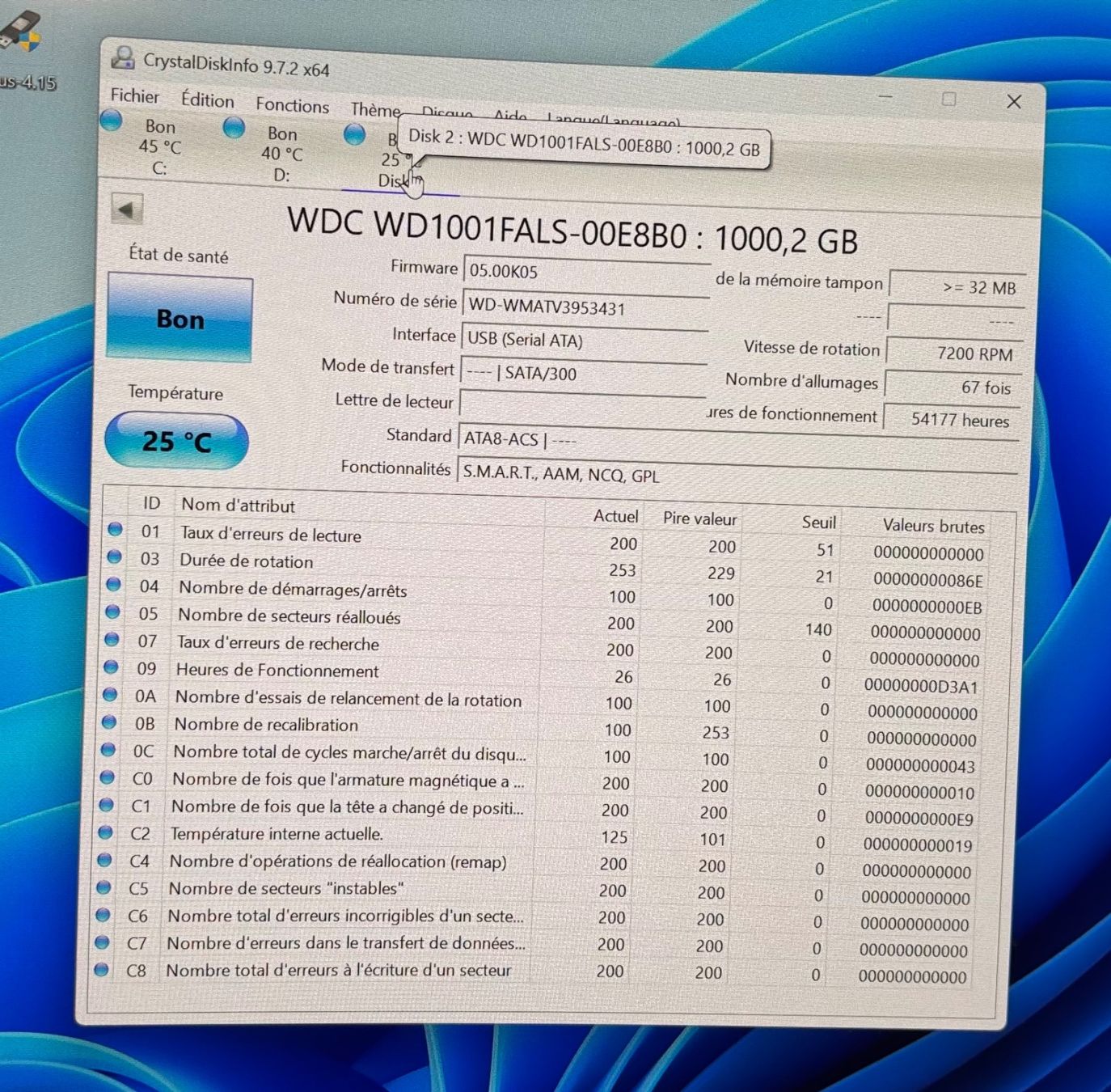Click the power-on count value 67 fois

953,387
